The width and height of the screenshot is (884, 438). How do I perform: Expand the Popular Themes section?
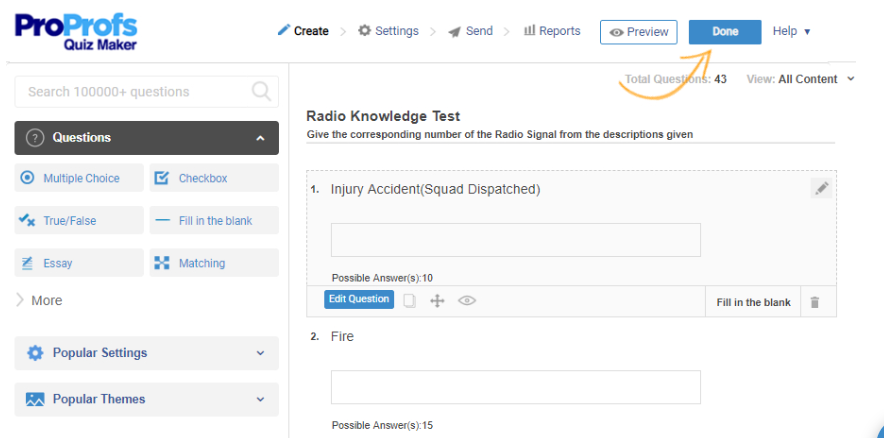coord(146,399)
